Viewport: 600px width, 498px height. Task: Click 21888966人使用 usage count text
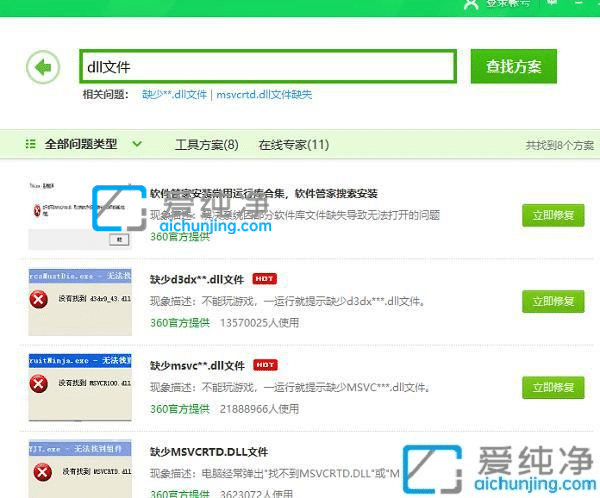(259, 409)
